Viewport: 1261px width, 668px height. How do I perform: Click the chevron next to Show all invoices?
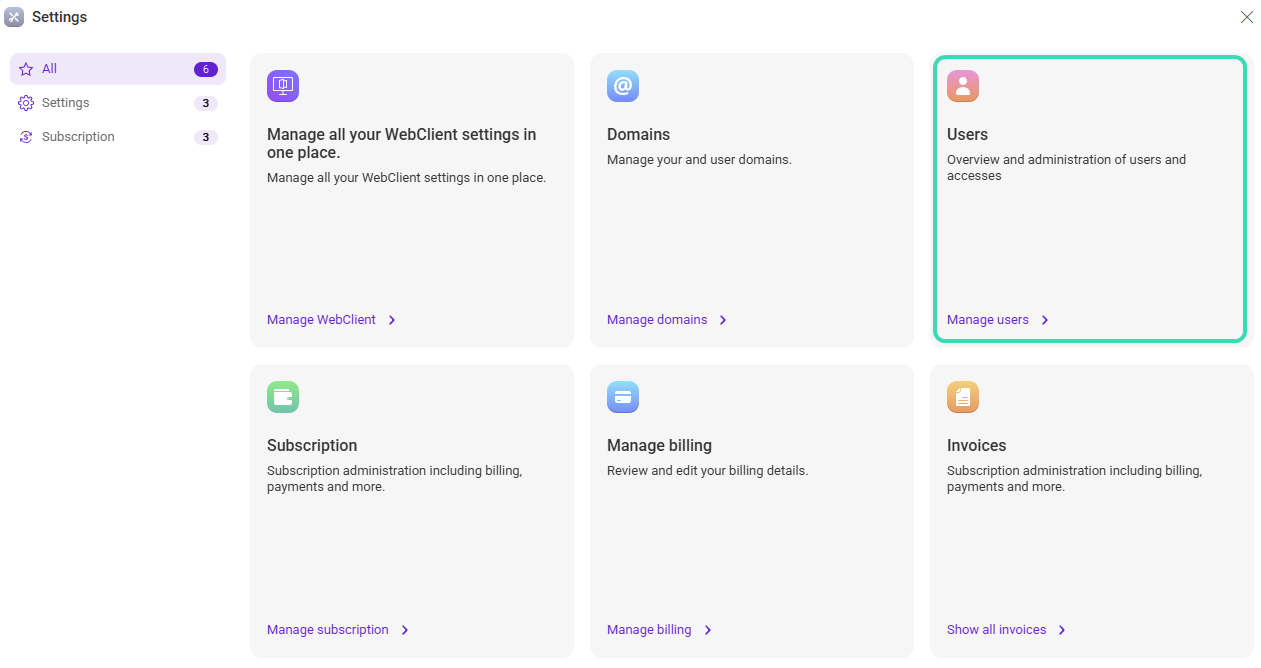pos(1062,630)
